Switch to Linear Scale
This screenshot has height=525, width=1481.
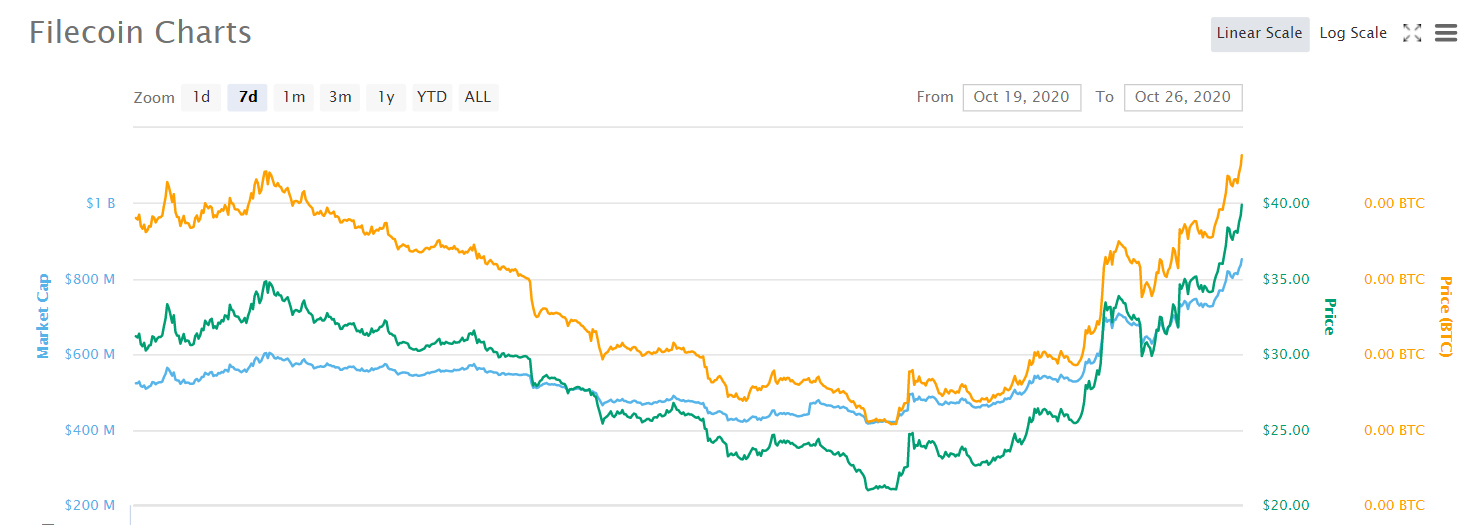[x=1260, y=33]
